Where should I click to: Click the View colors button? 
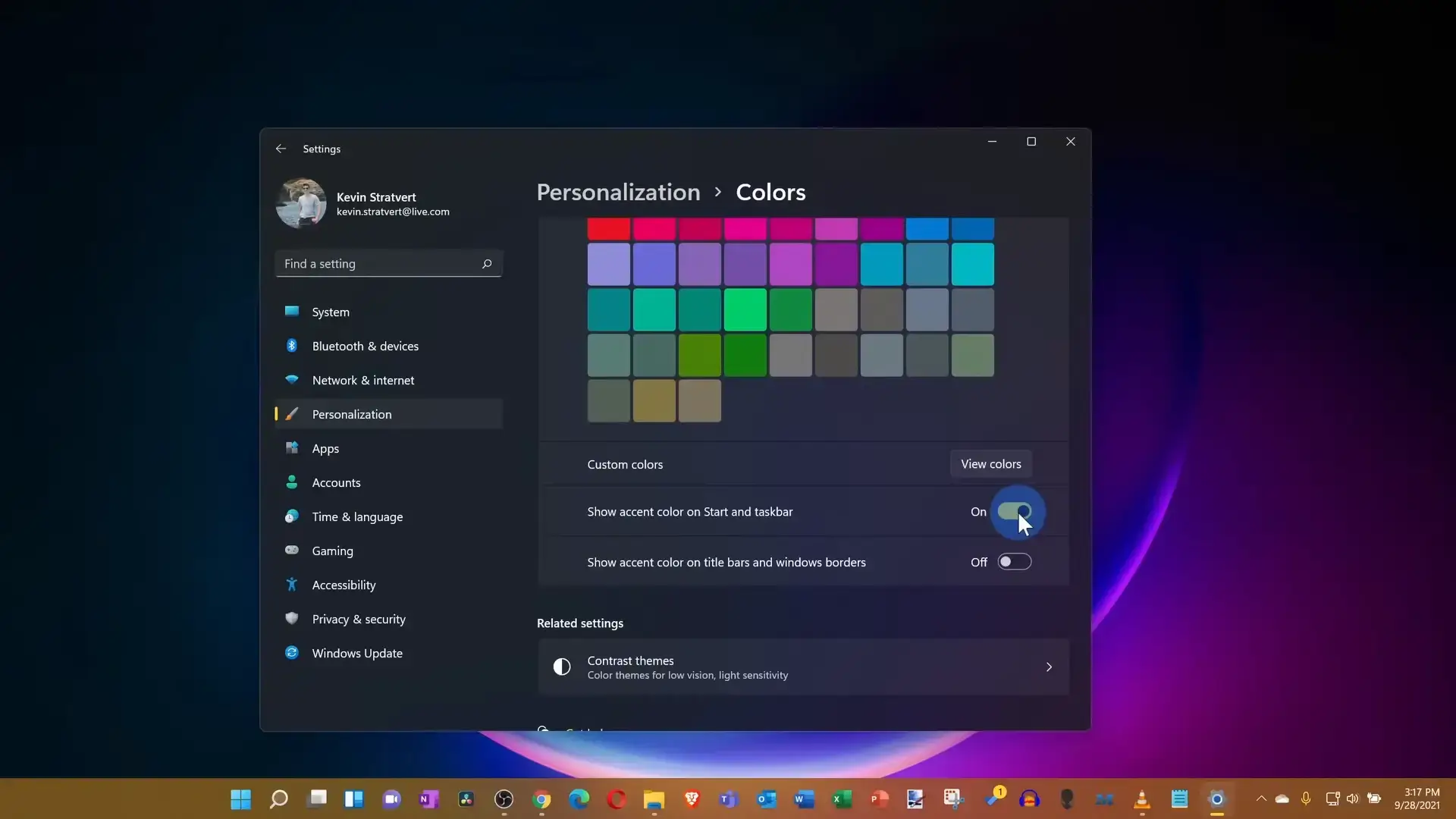(x=990, y=464)
